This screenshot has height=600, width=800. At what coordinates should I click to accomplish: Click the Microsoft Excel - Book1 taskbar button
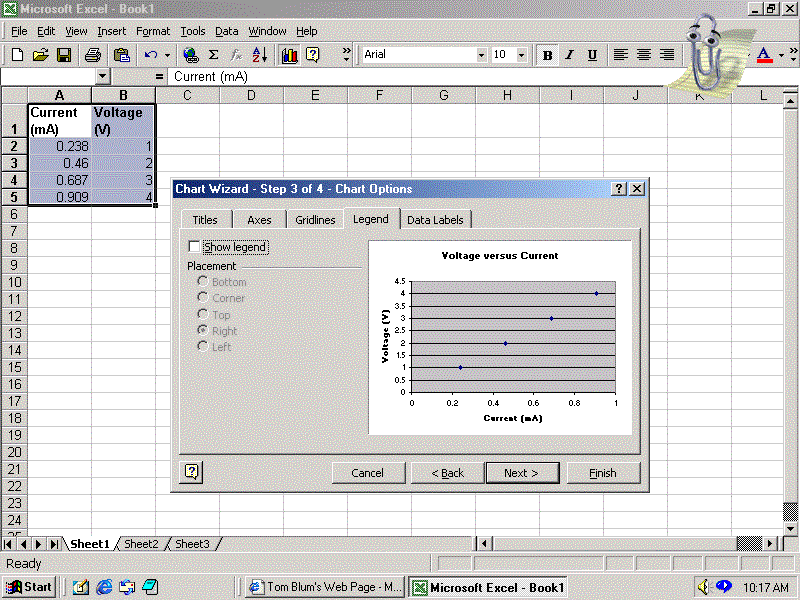(x=488, y=587)
